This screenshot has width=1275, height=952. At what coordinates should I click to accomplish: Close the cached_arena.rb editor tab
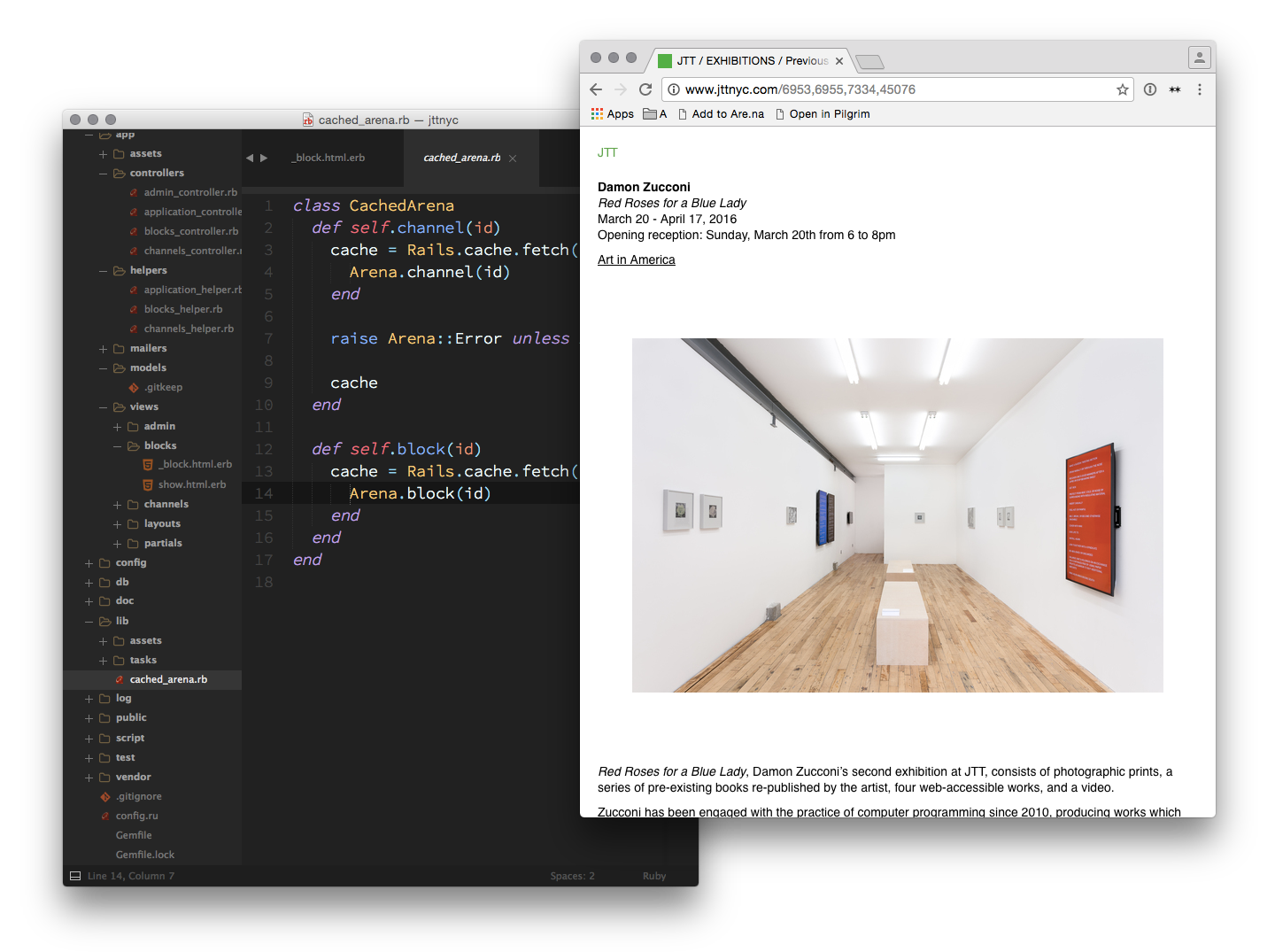pos(513,159)
